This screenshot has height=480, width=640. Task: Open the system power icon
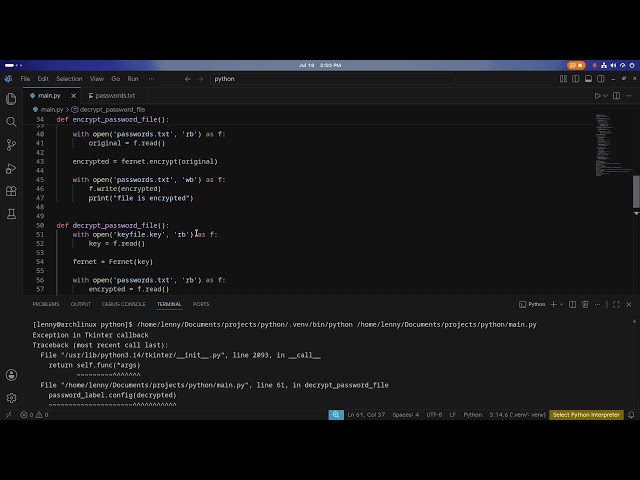click(632, 65)
